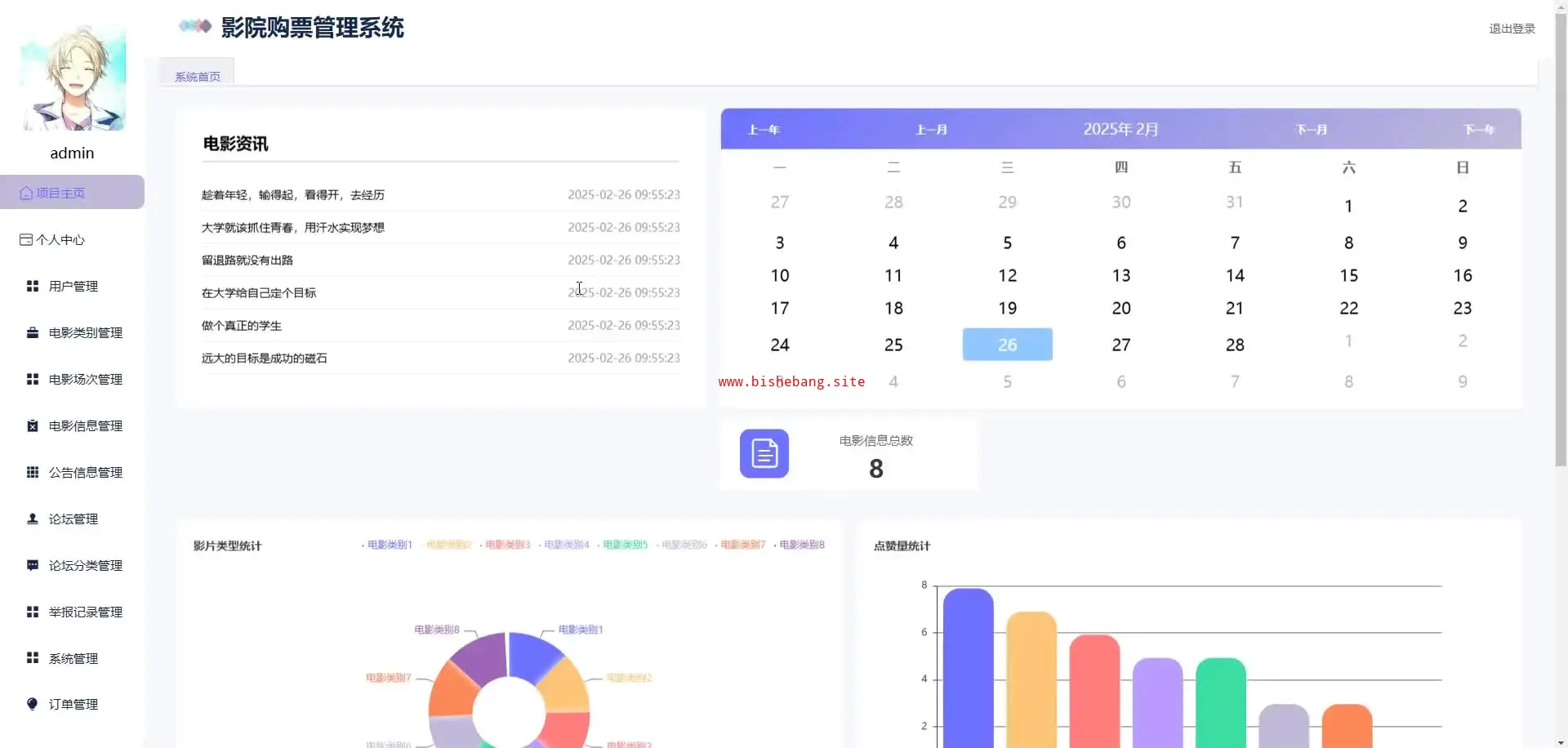Viewport: 1568px width, 748px height.
Task: Toggle 电影类别4 in the pie chart legend
Action: point(563,545)
